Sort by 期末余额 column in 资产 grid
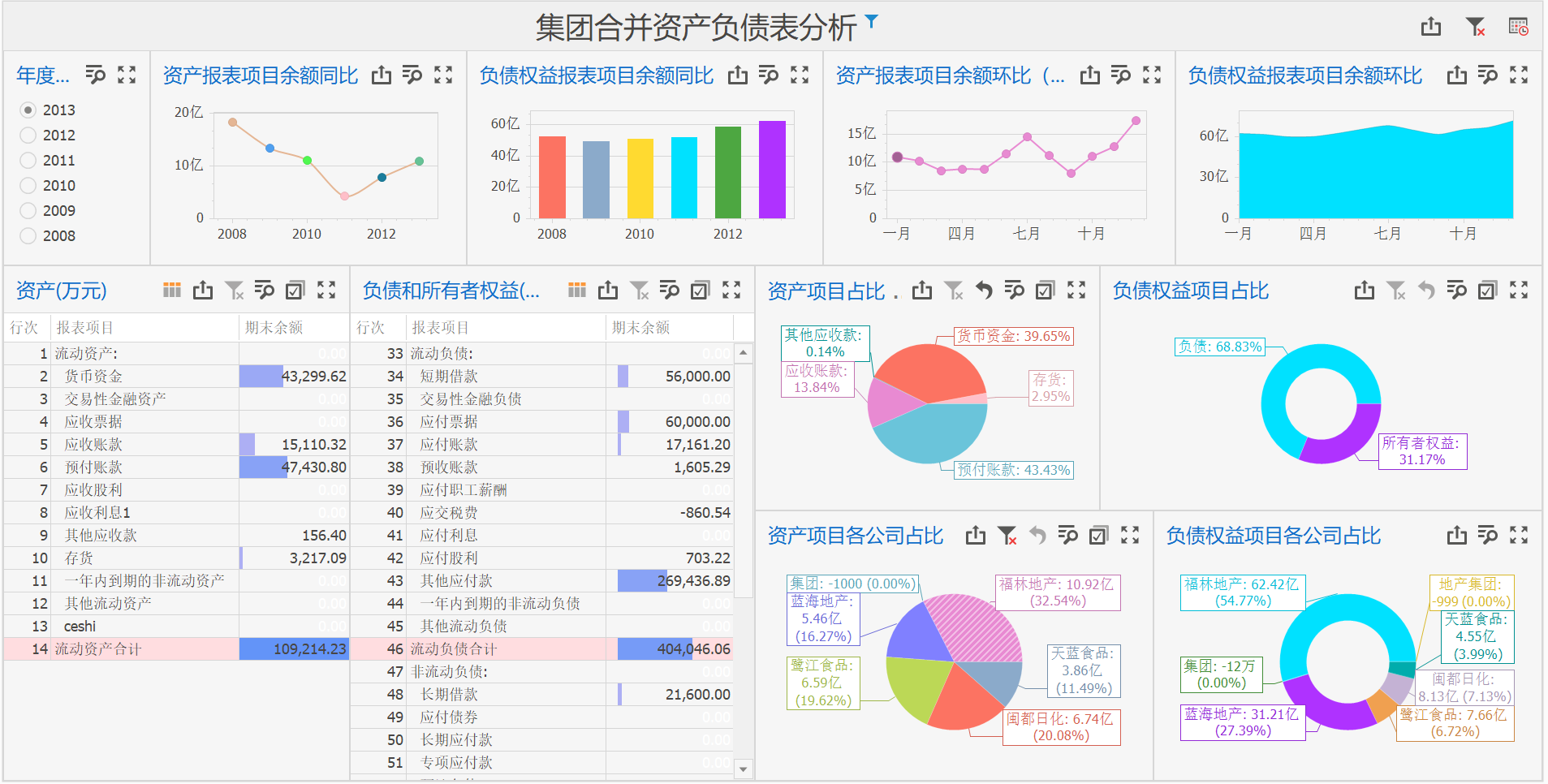 (294, 328)
